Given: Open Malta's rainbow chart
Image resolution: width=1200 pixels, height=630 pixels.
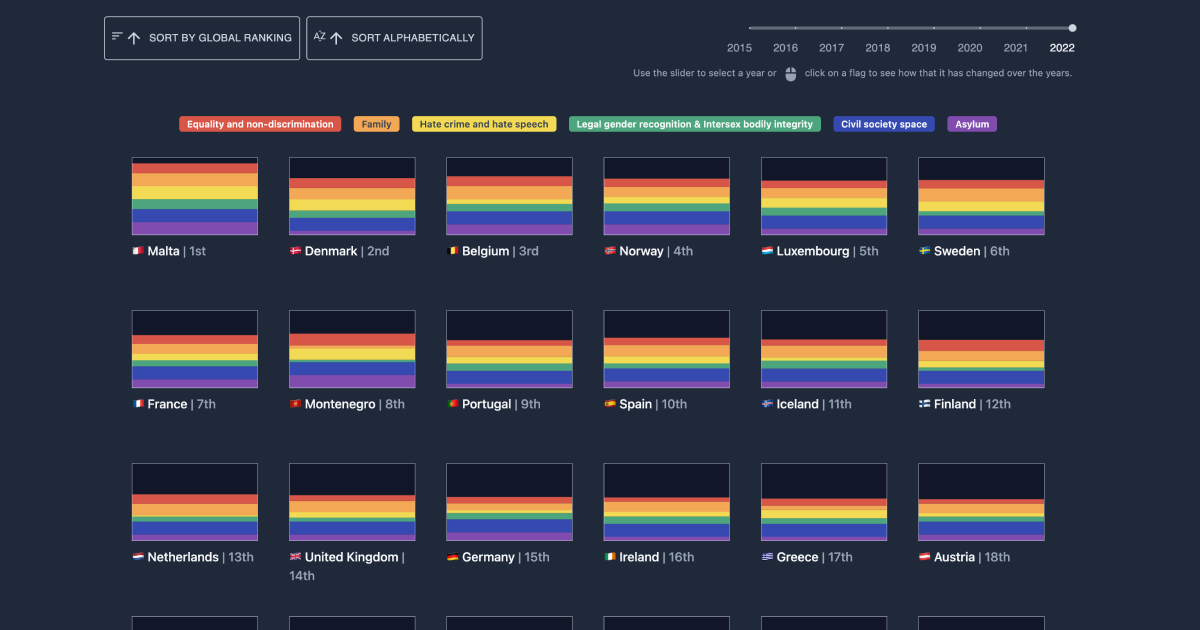Looking at the screenshot, I should click(195, 196).
